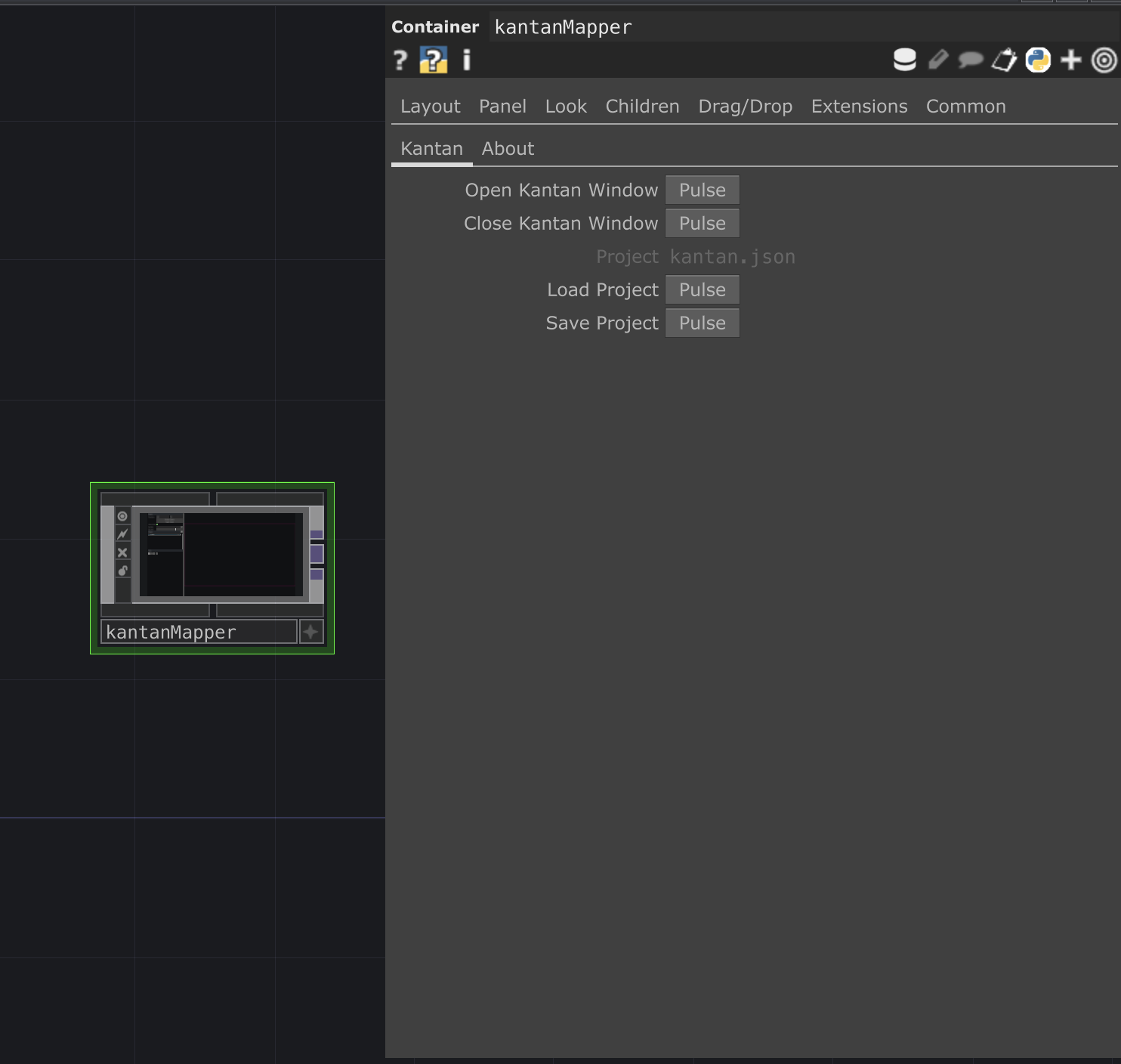Toggle the lock flag on kantanMapper node
The width and height of the screenshot is (1121, 1064).
click(x=122, y=571)
